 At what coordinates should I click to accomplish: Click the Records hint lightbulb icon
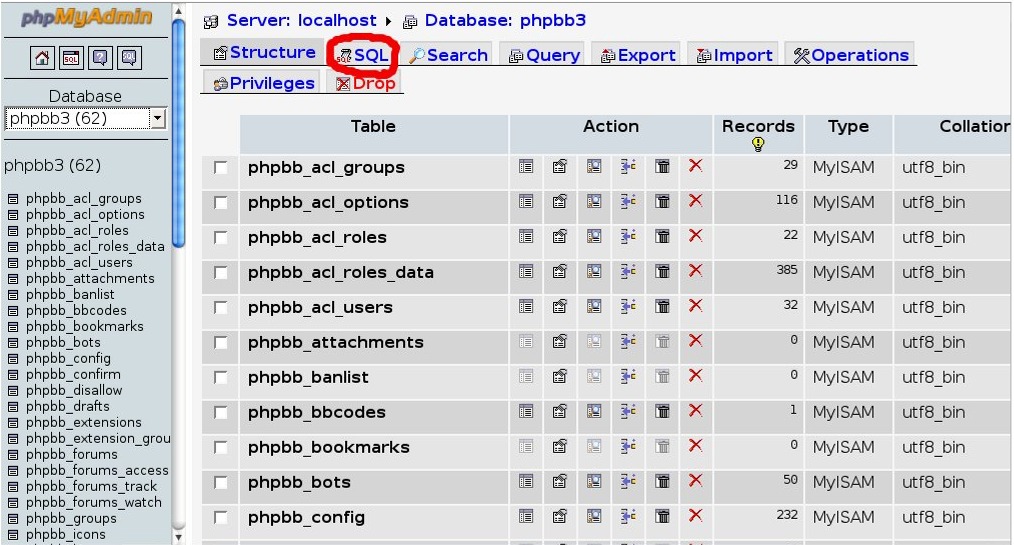(x=758, y=144)
